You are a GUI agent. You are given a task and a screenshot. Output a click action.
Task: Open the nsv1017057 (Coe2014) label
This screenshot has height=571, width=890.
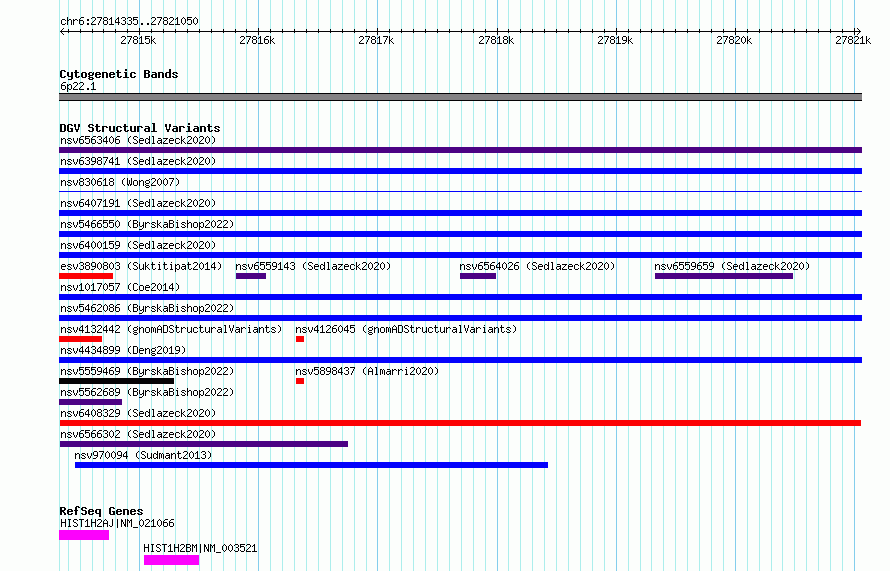120,287
